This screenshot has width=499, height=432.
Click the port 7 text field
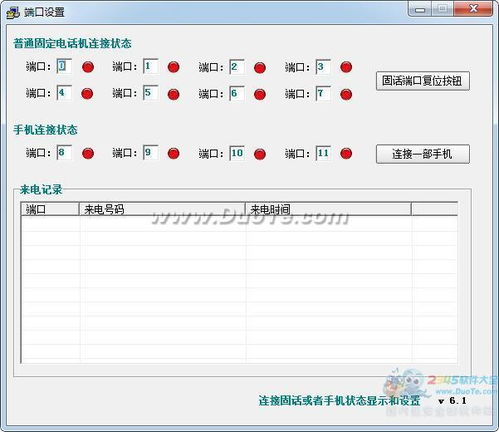tap(323, 94)
